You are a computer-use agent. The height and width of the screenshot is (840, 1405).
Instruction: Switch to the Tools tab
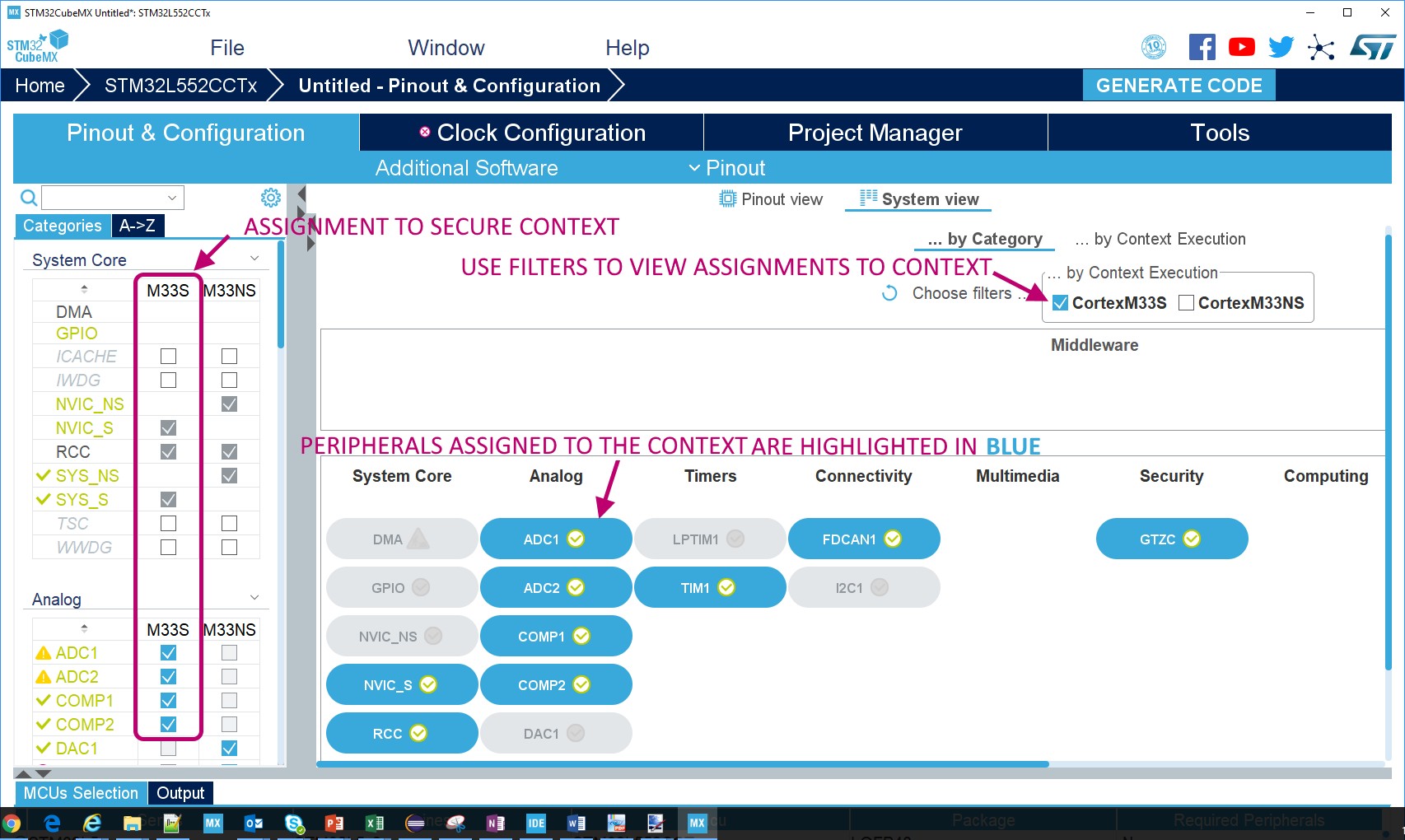point(1220,133)
